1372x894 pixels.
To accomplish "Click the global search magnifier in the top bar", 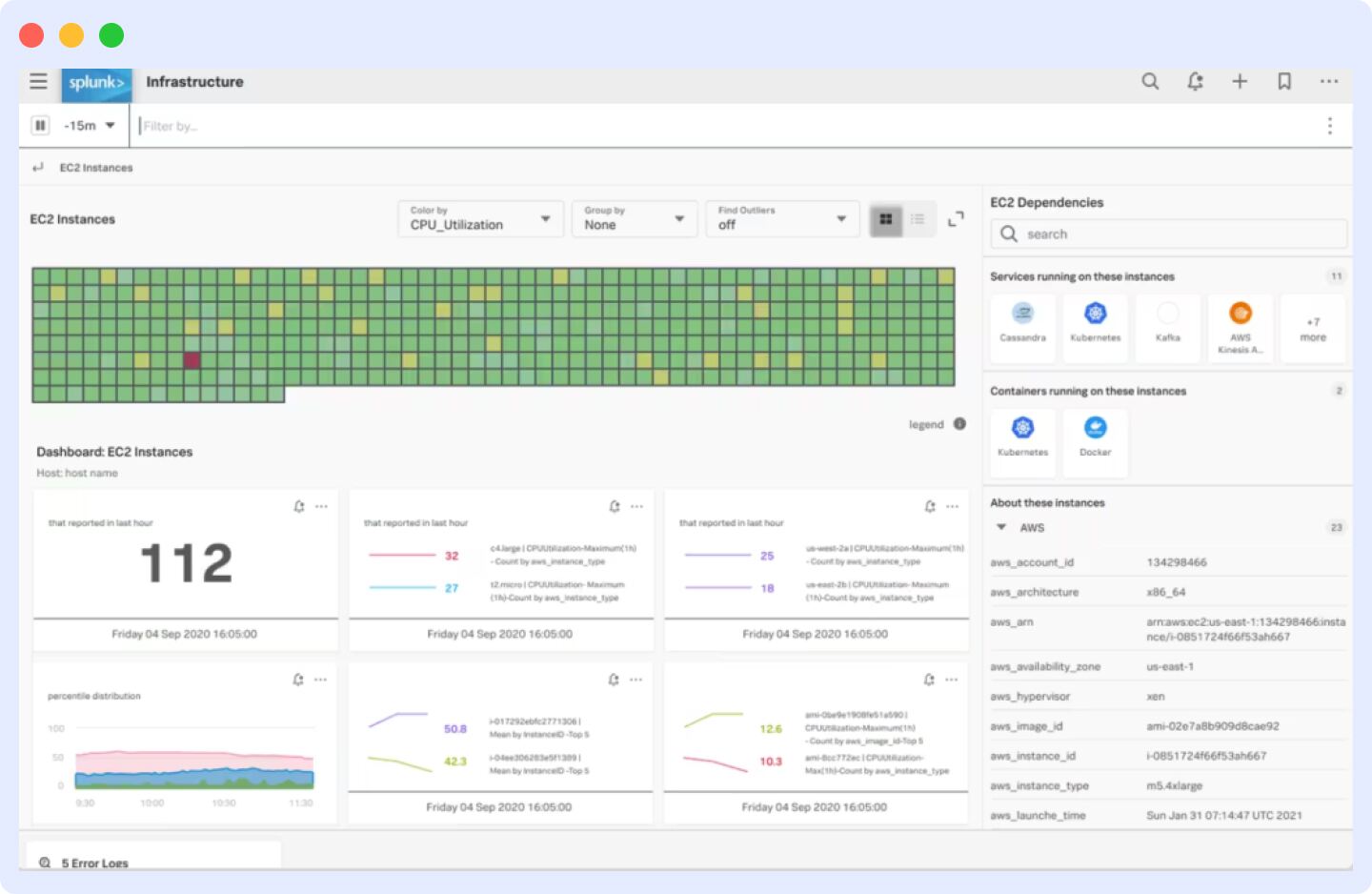I will [1150, 82].
